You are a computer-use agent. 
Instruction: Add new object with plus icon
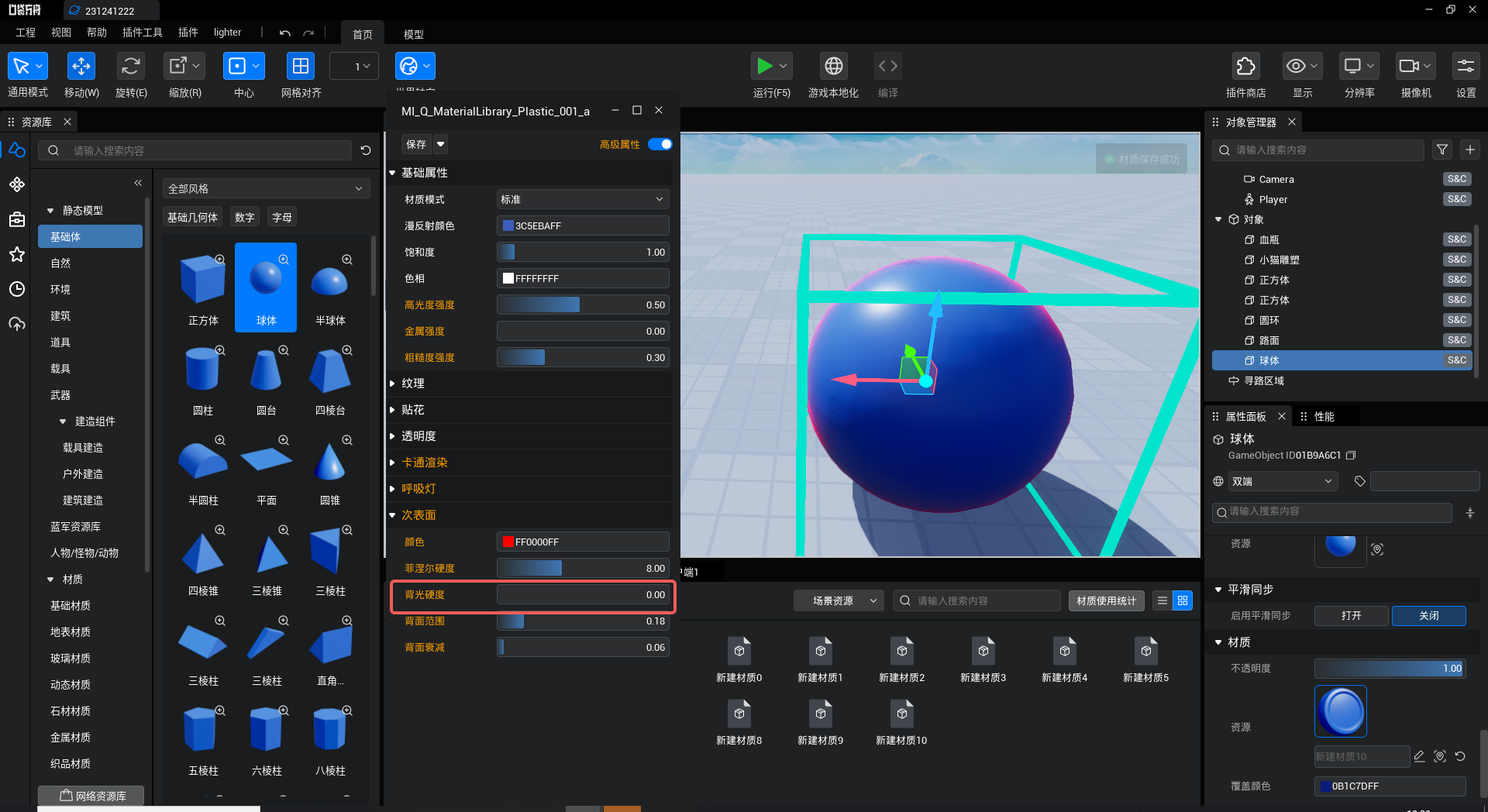[x=1470, y=150]
